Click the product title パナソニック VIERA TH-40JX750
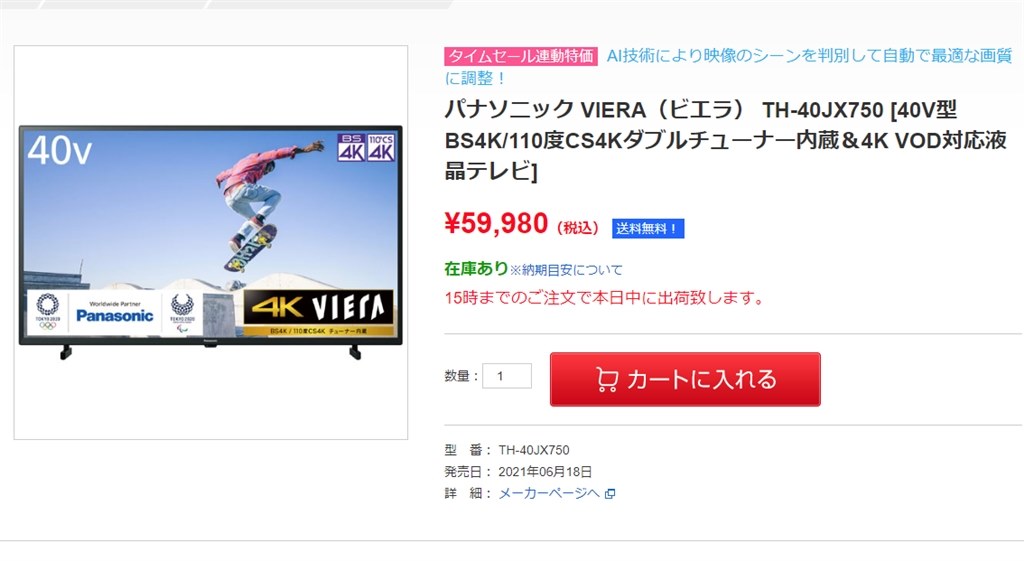1024x561 pixels. (726, 140)
